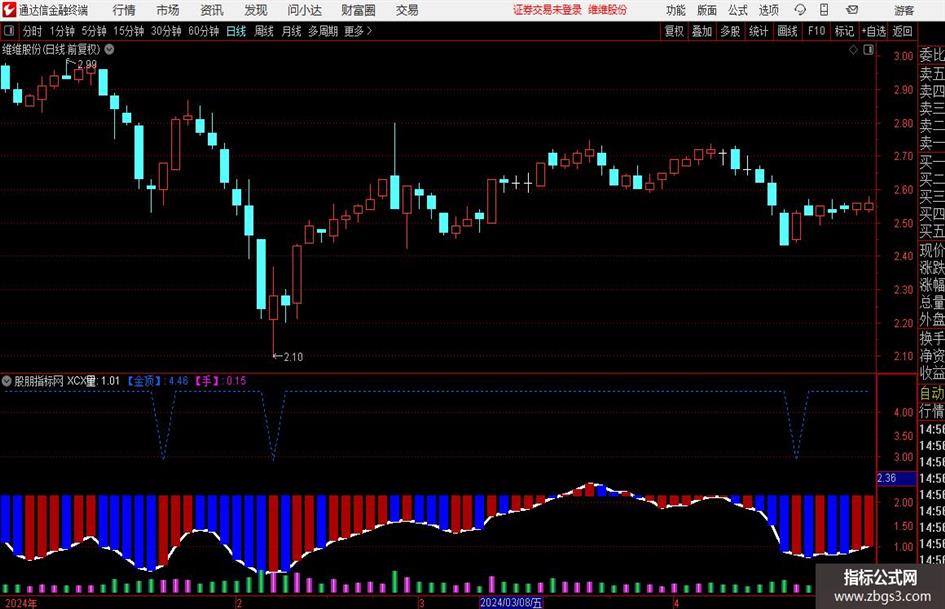
Task: Open the 行情 menu
Action: 124,10
